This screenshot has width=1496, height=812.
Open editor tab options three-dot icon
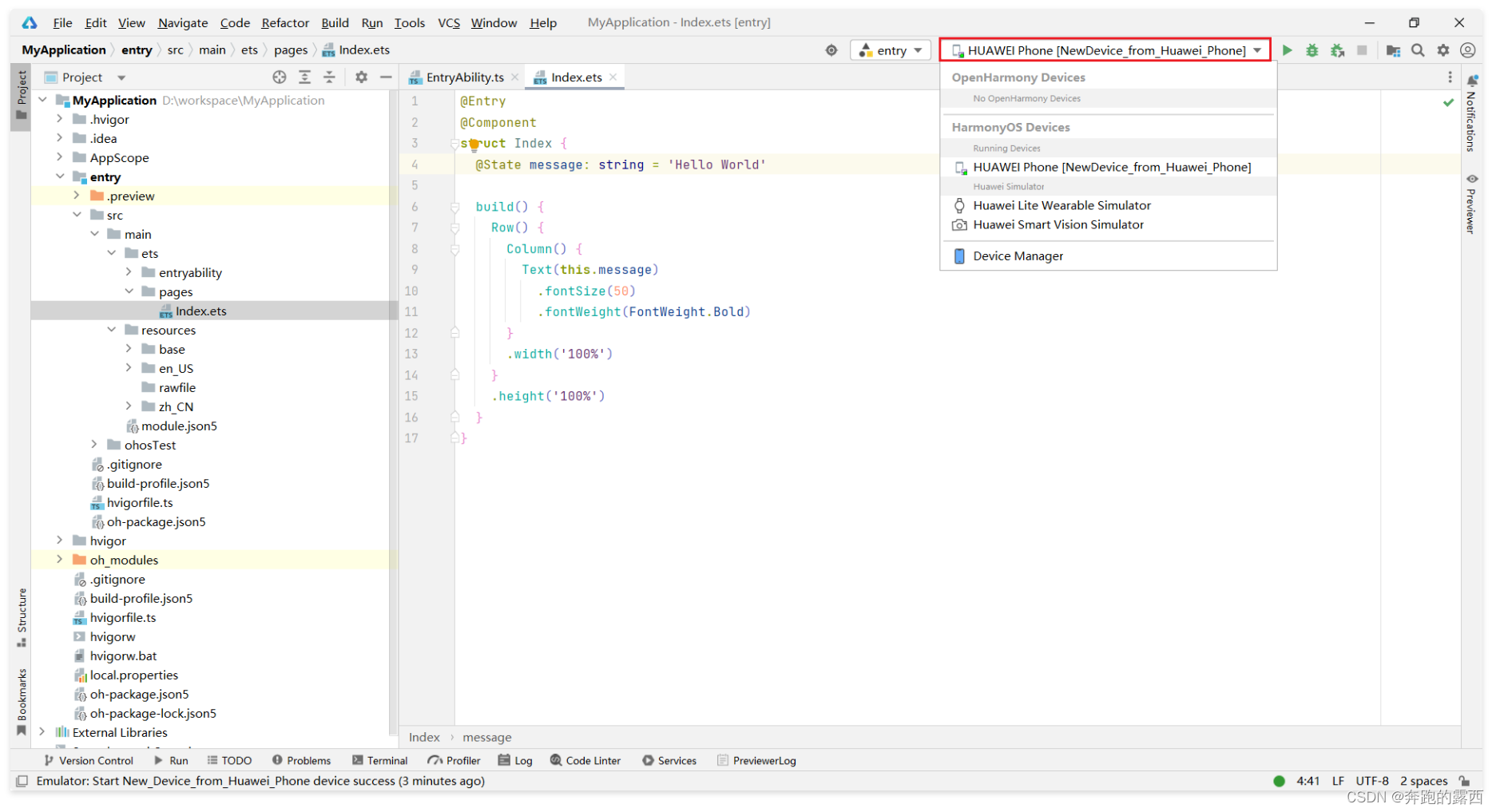(1450, 77)
